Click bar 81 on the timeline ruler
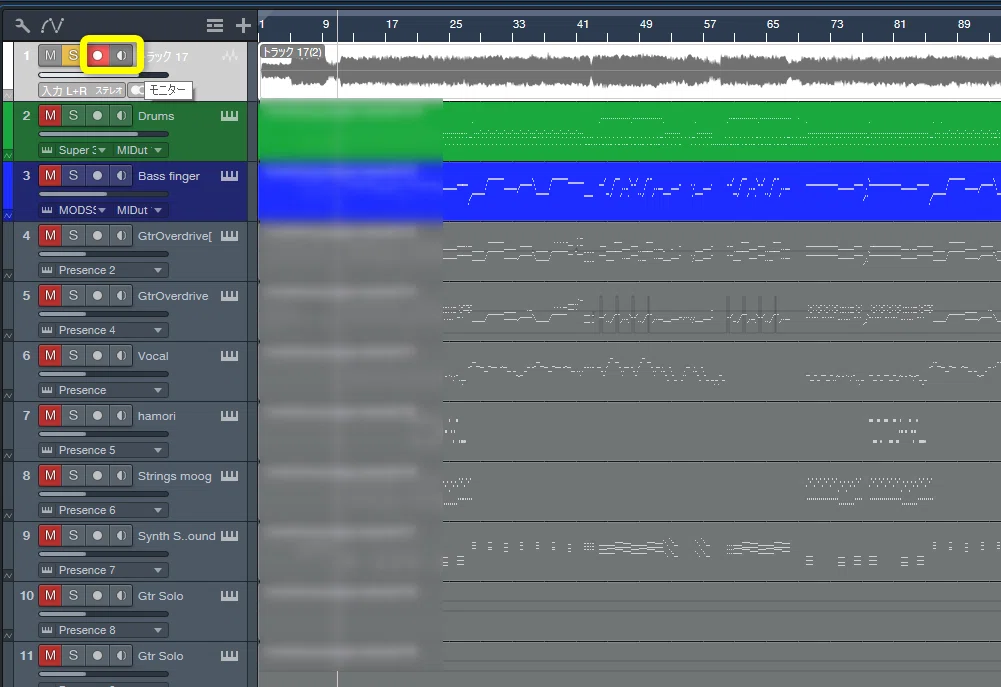Viewport: 1001px width, 687px height. [899, 24]
